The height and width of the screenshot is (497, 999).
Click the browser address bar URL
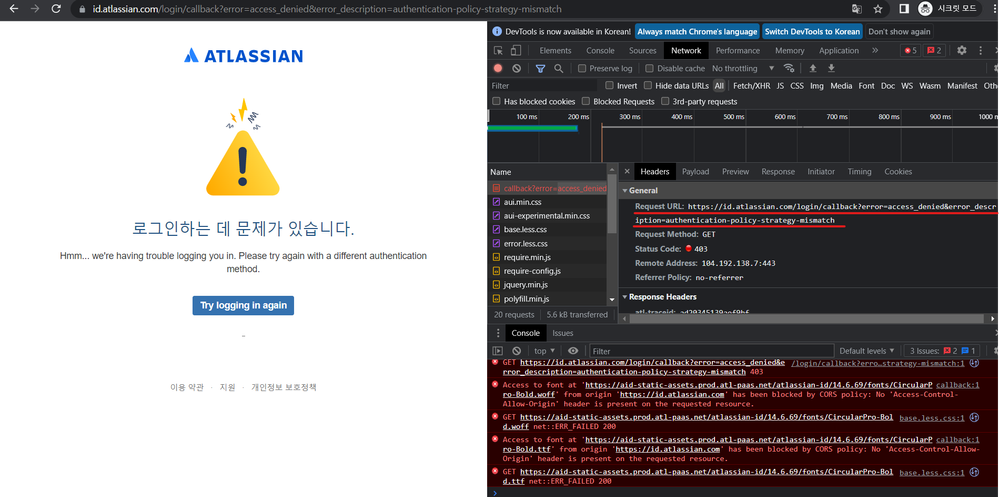point(327,10)
